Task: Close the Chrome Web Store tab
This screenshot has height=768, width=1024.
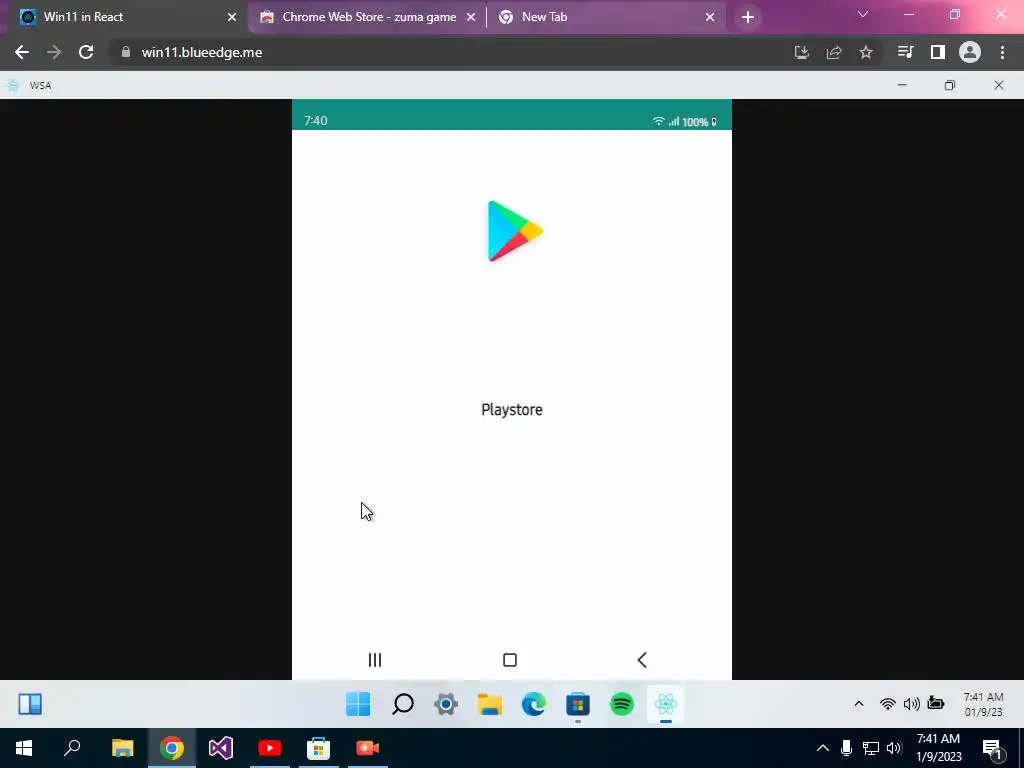Action: pyautogui.click(x=471, y=17)
